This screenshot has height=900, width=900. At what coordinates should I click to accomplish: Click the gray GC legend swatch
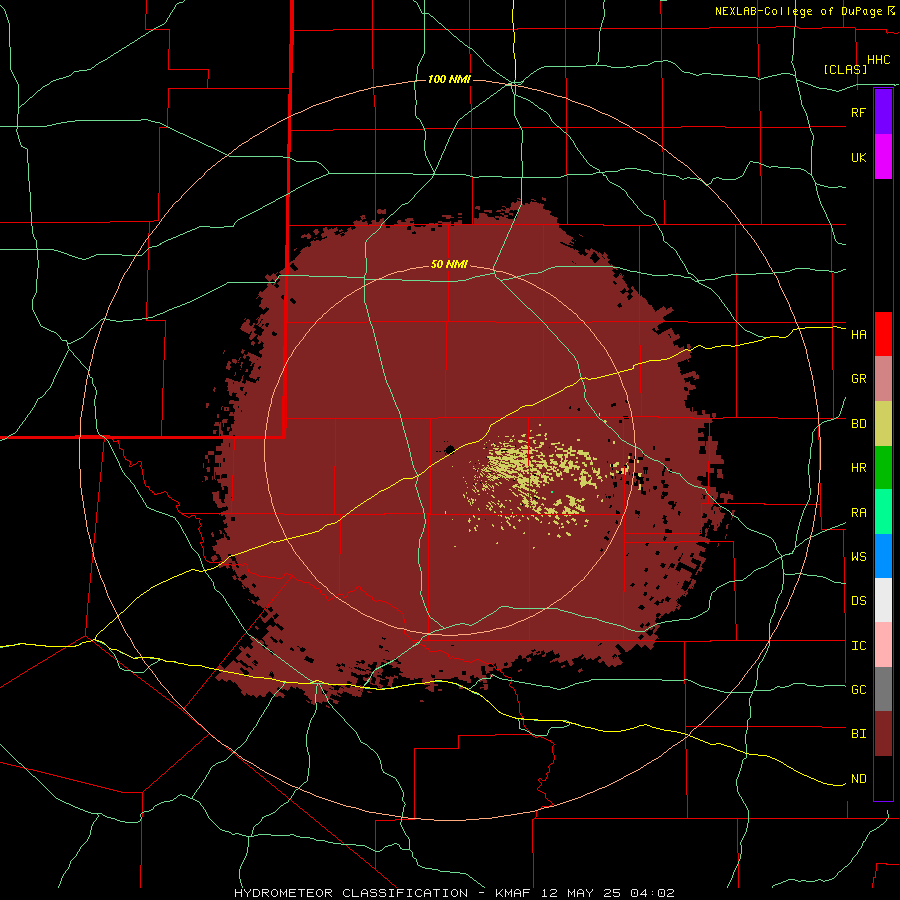883,689
